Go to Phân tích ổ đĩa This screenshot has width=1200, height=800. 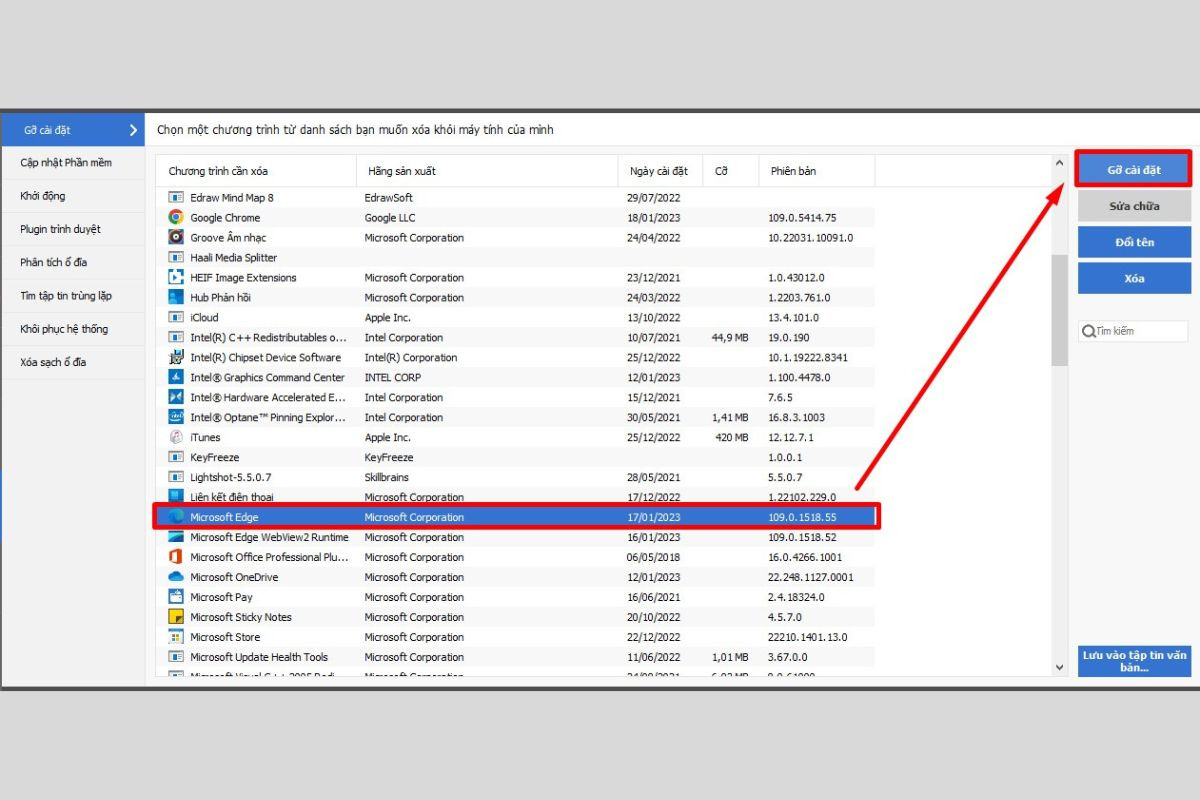73,262
